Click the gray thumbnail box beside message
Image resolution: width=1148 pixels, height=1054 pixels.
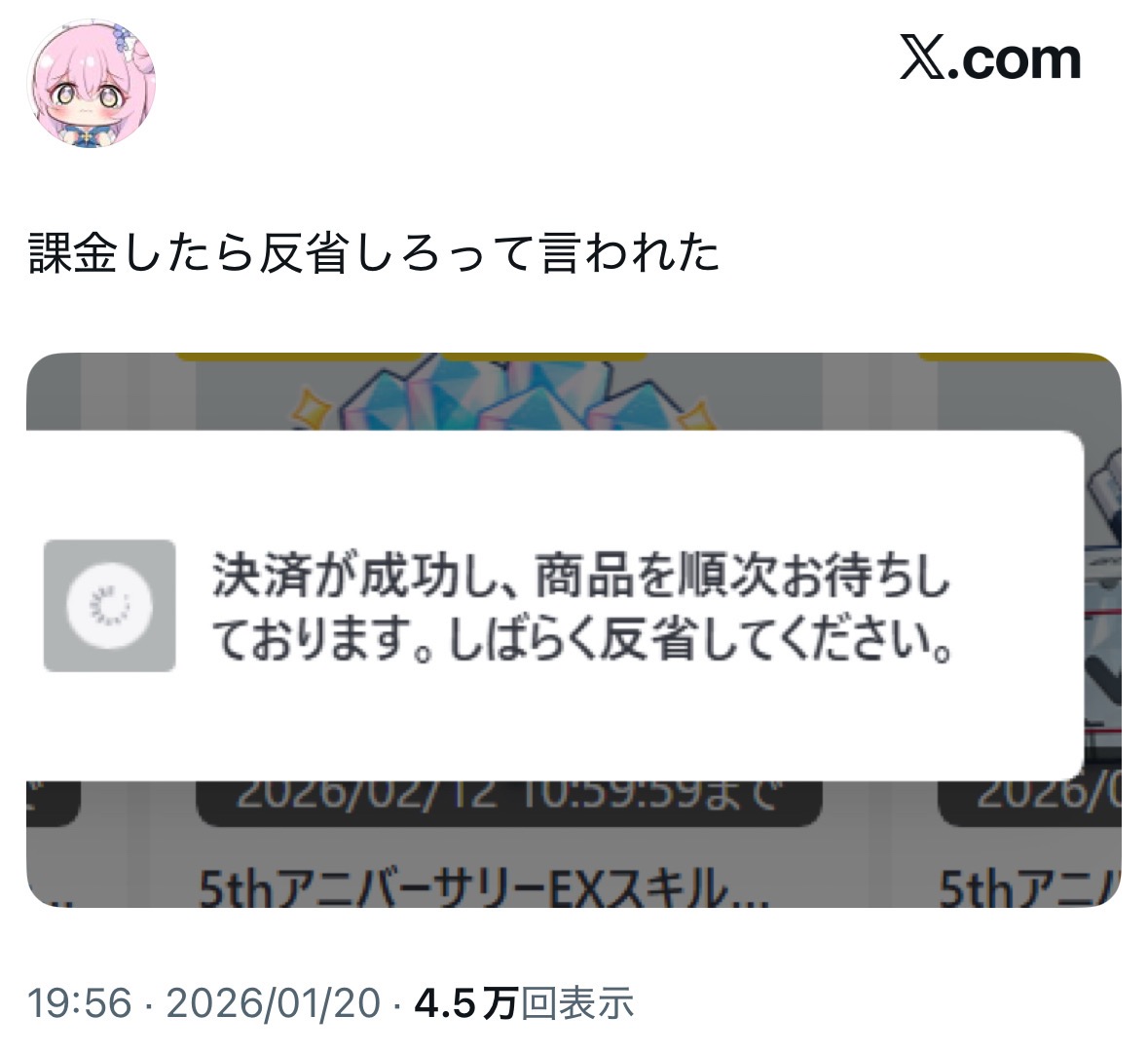[109, 606]
